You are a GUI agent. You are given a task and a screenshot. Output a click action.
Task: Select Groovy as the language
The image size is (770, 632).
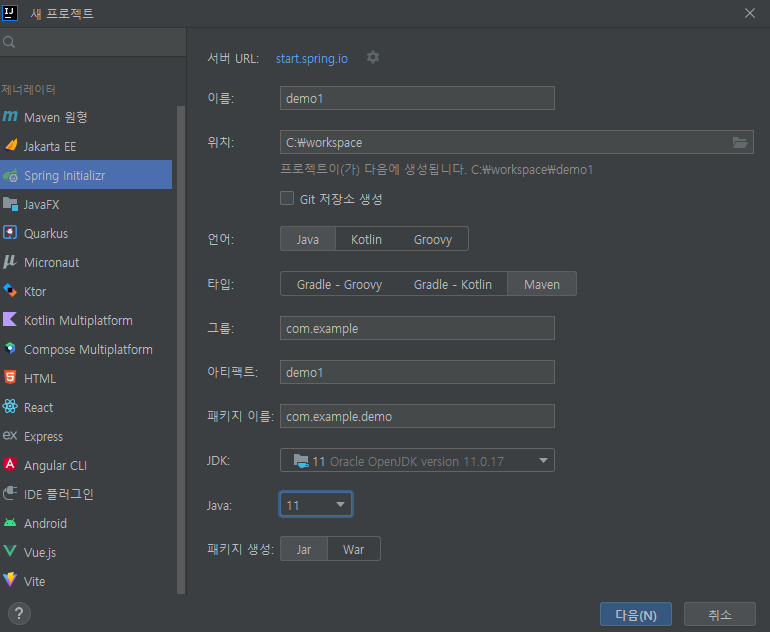point(433,239)
